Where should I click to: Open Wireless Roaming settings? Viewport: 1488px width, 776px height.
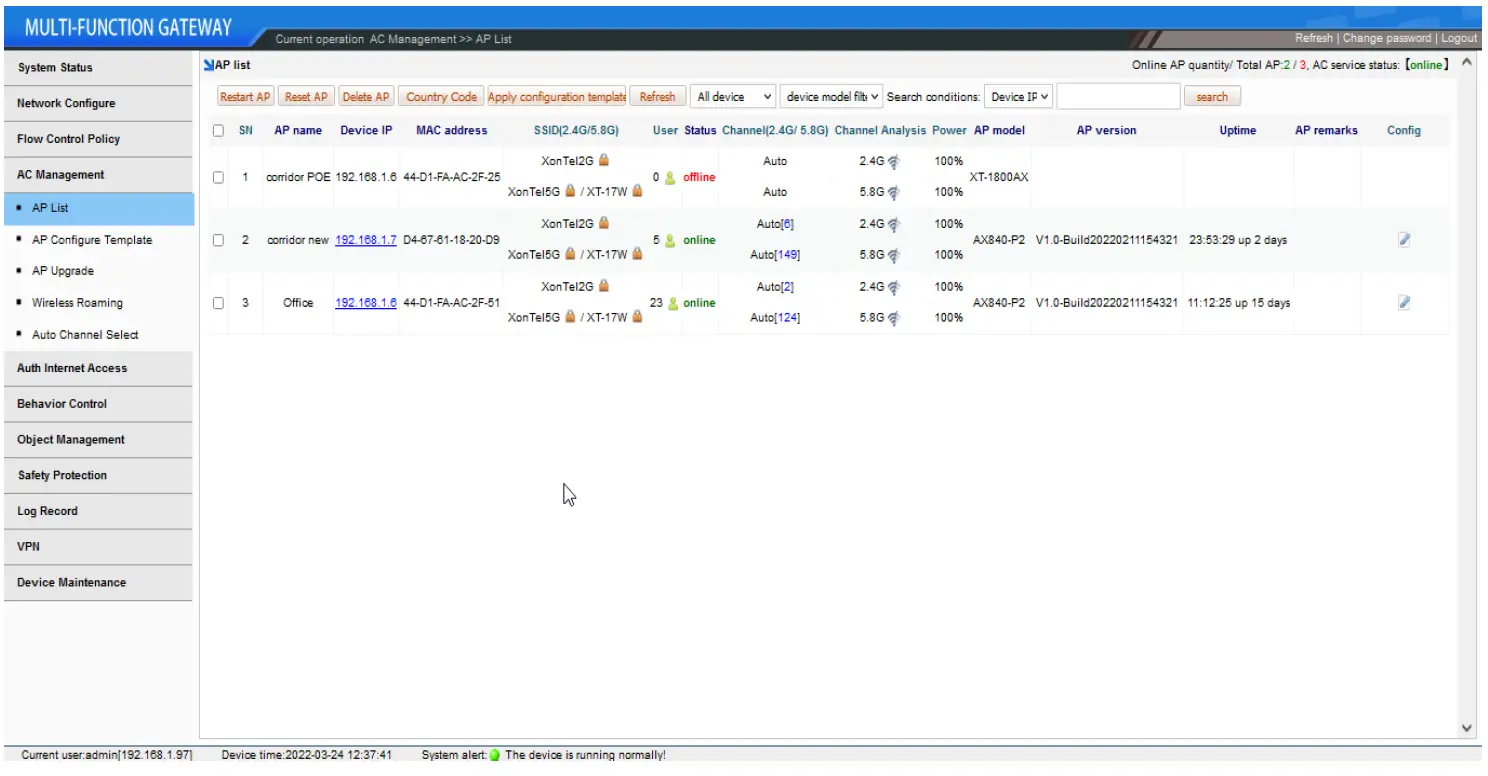point(77,303)
